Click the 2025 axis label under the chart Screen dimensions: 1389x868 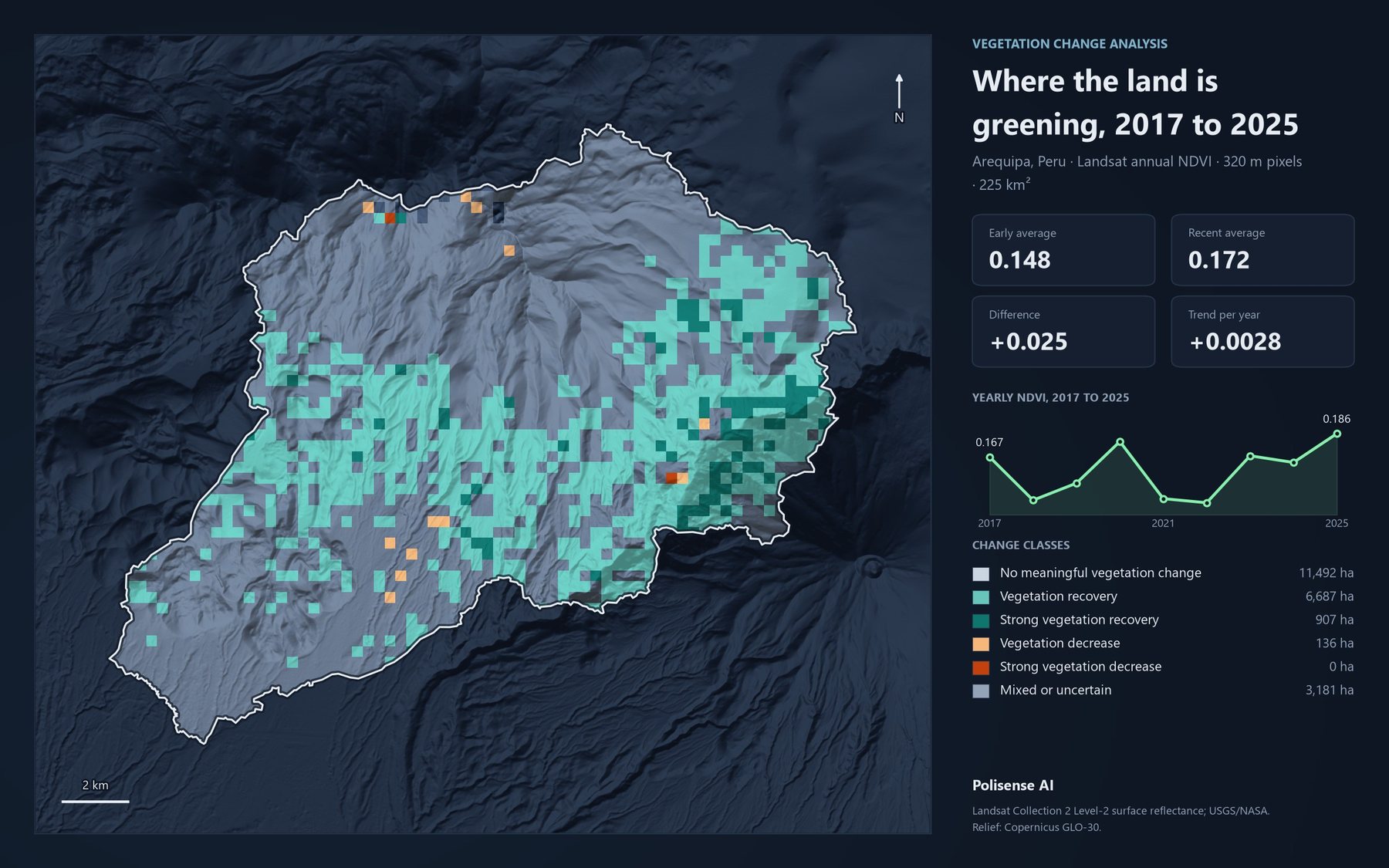click(x=1337, y=523)
